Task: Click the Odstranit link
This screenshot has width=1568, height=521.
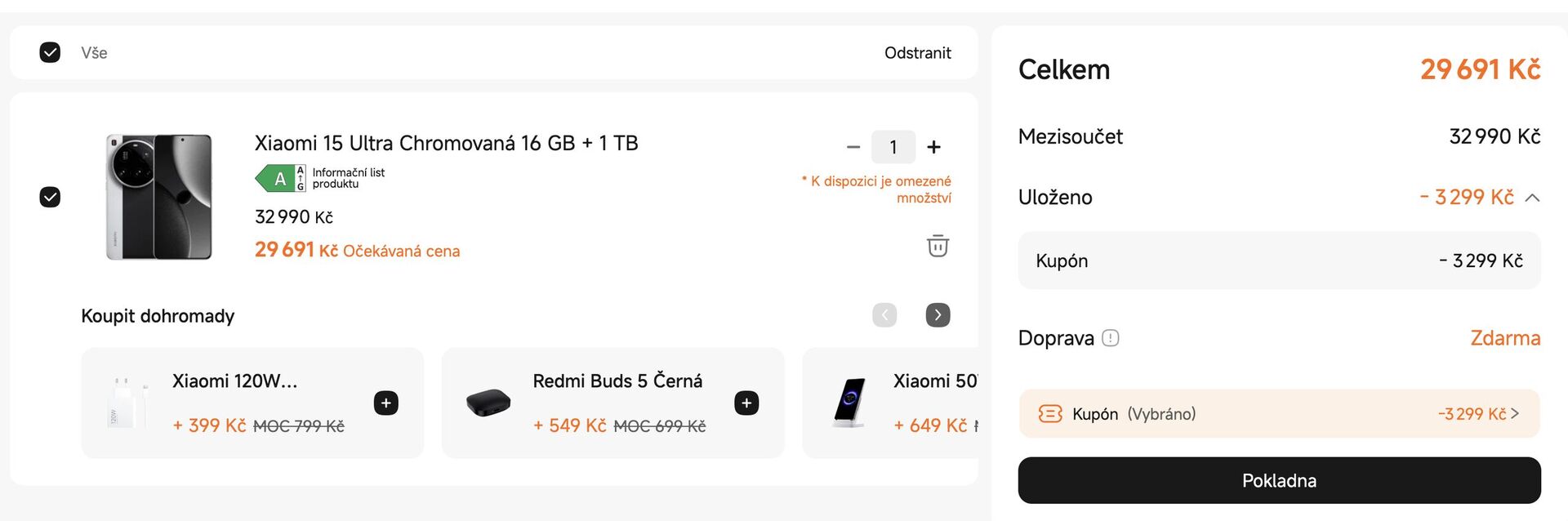Action: click(x=917, y=52)
